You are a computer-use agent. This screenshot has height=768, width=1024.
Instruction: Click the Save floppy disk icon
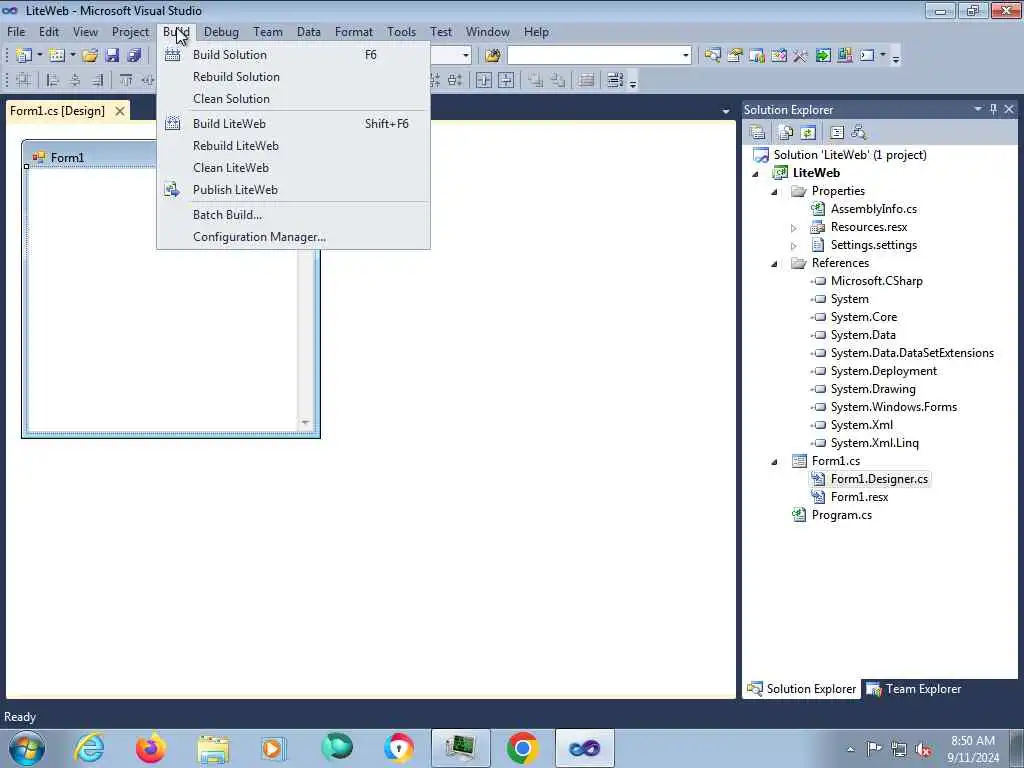point(112,56)
